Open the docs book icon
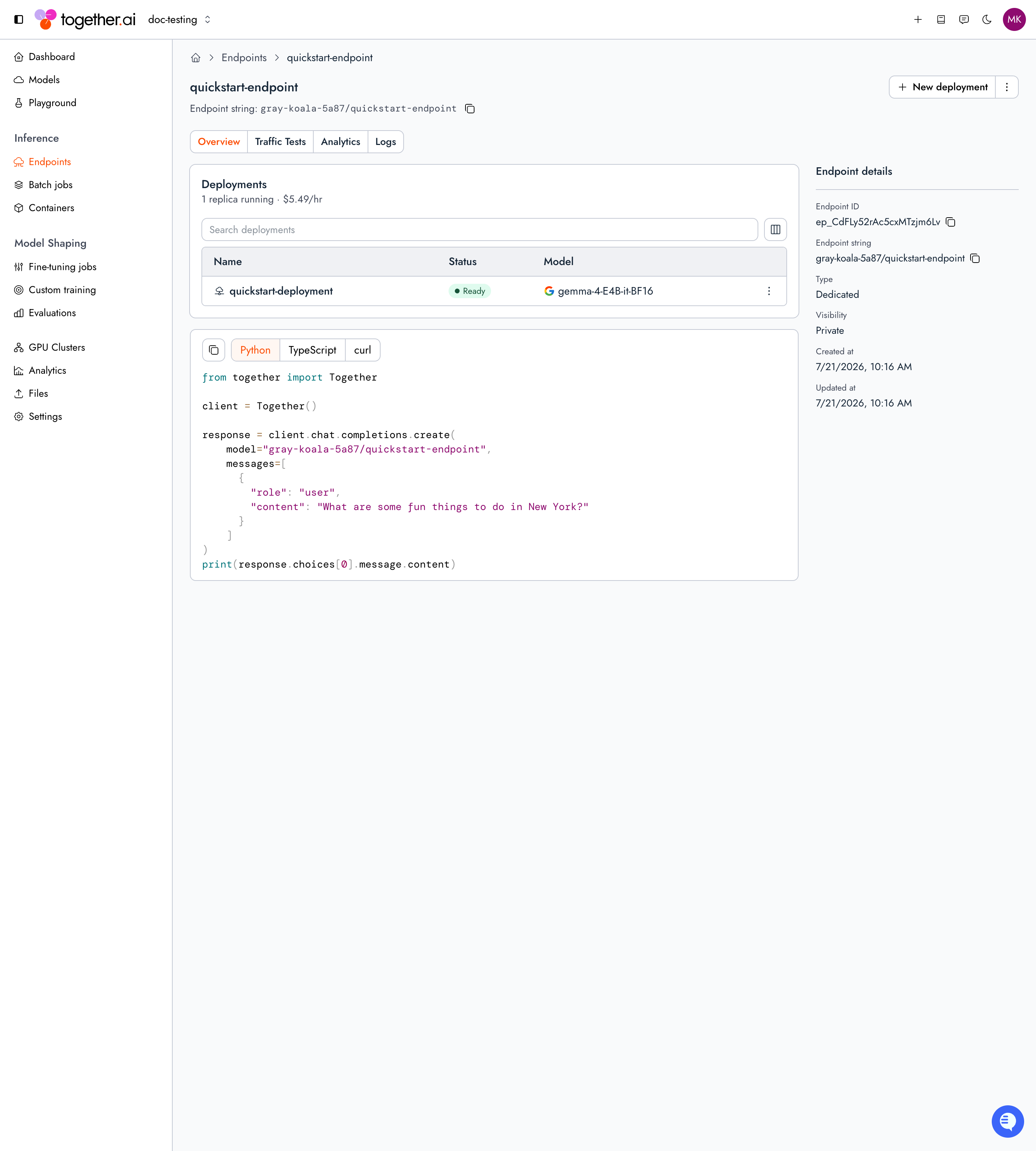 941,19
